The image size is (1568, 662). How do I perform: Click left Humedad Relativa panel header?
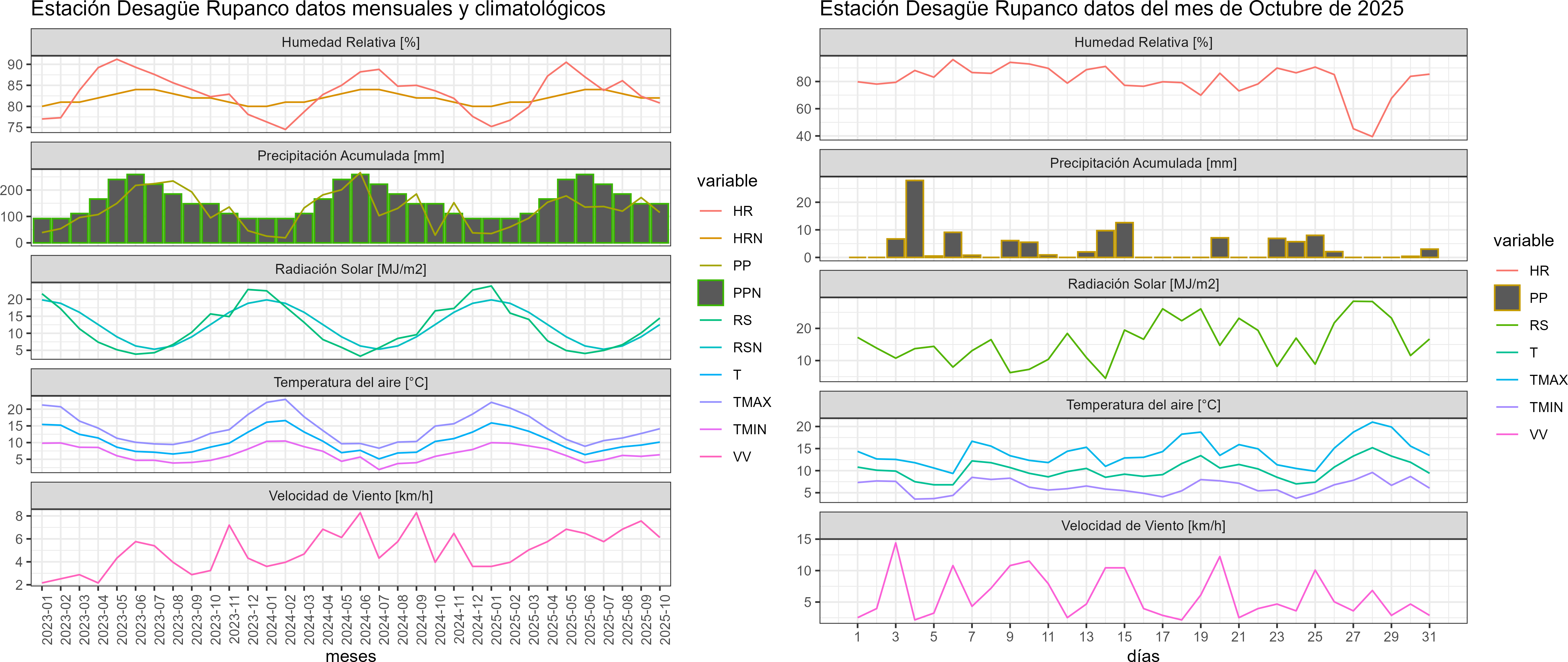(350, 42)
